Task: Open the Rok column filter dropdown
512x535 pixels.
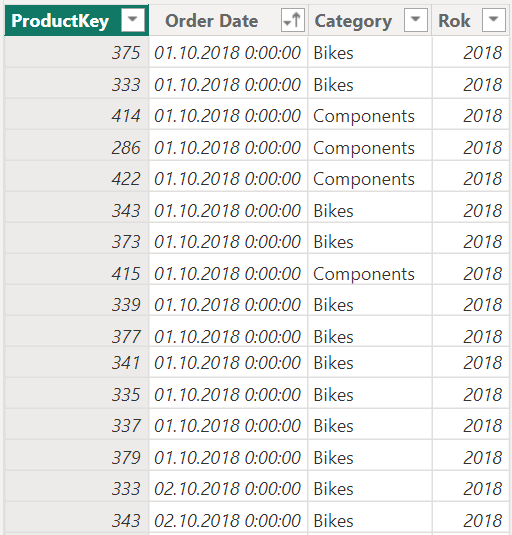Action: [x=494, y=20]
